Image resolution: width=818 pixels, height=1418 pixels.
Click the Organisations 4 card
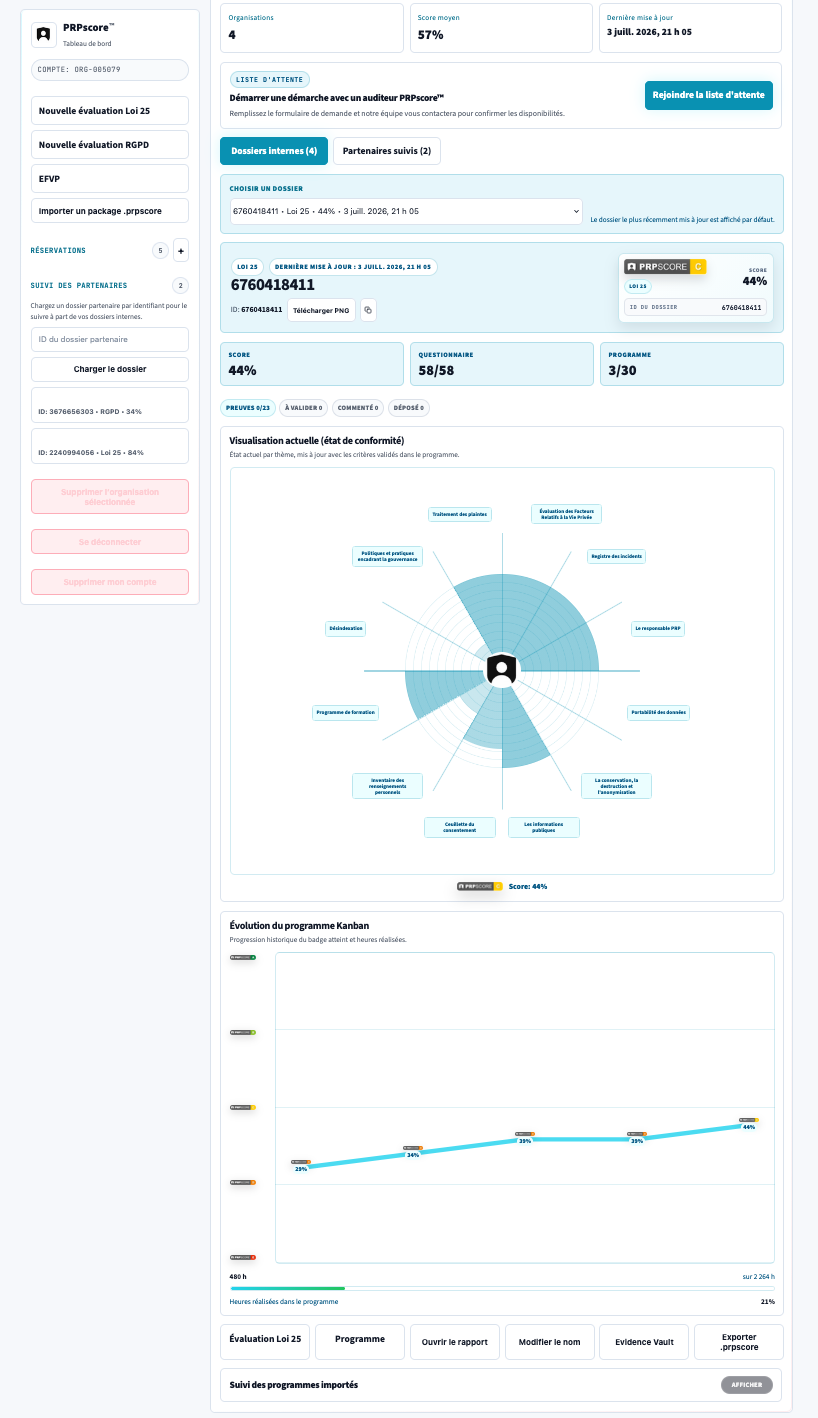coord(312,28)
